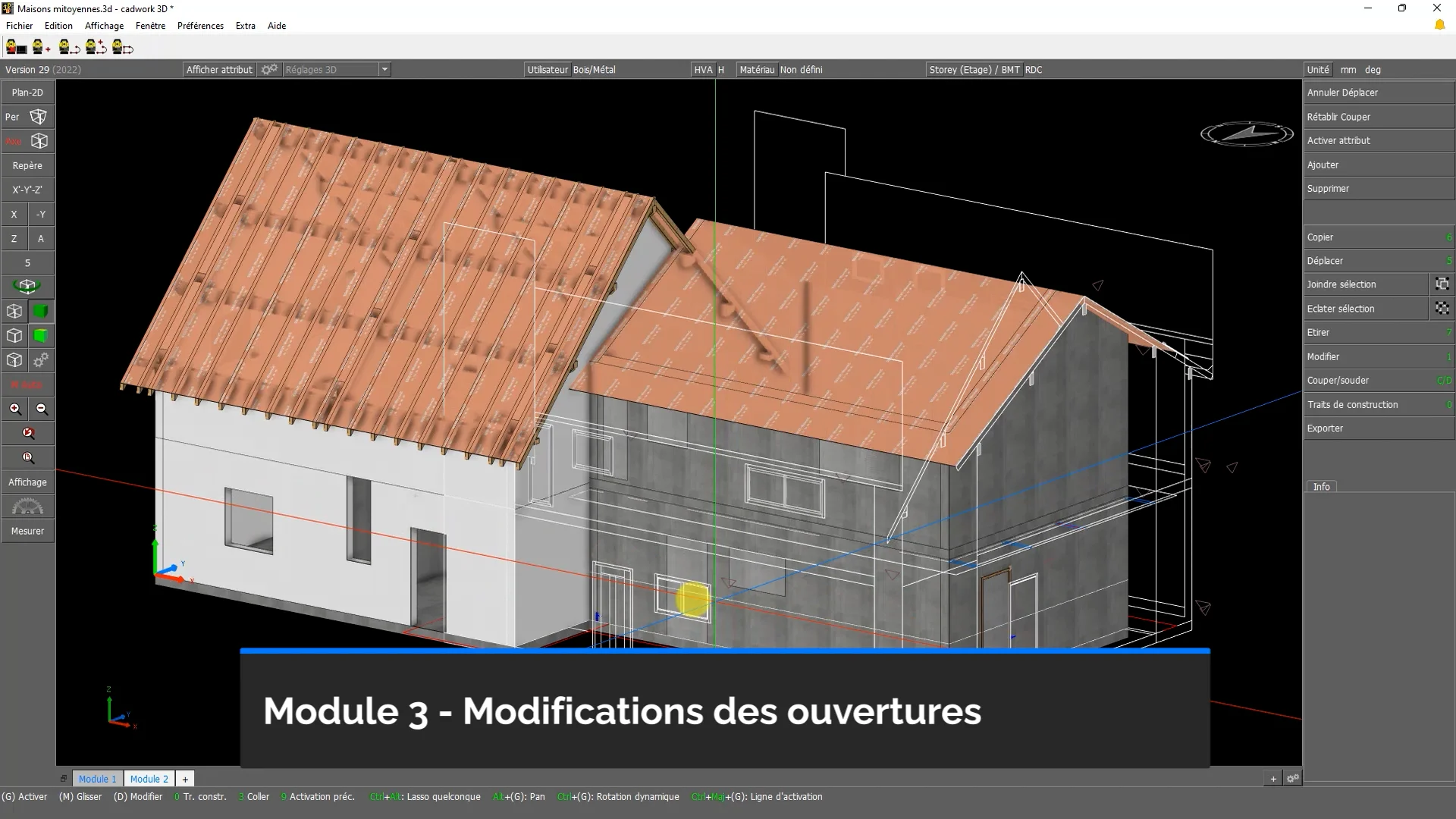The width and height of the screenshot is (1456, 819).
Task: Toggle the wireframe cube display mode
Action: point(14,311)
